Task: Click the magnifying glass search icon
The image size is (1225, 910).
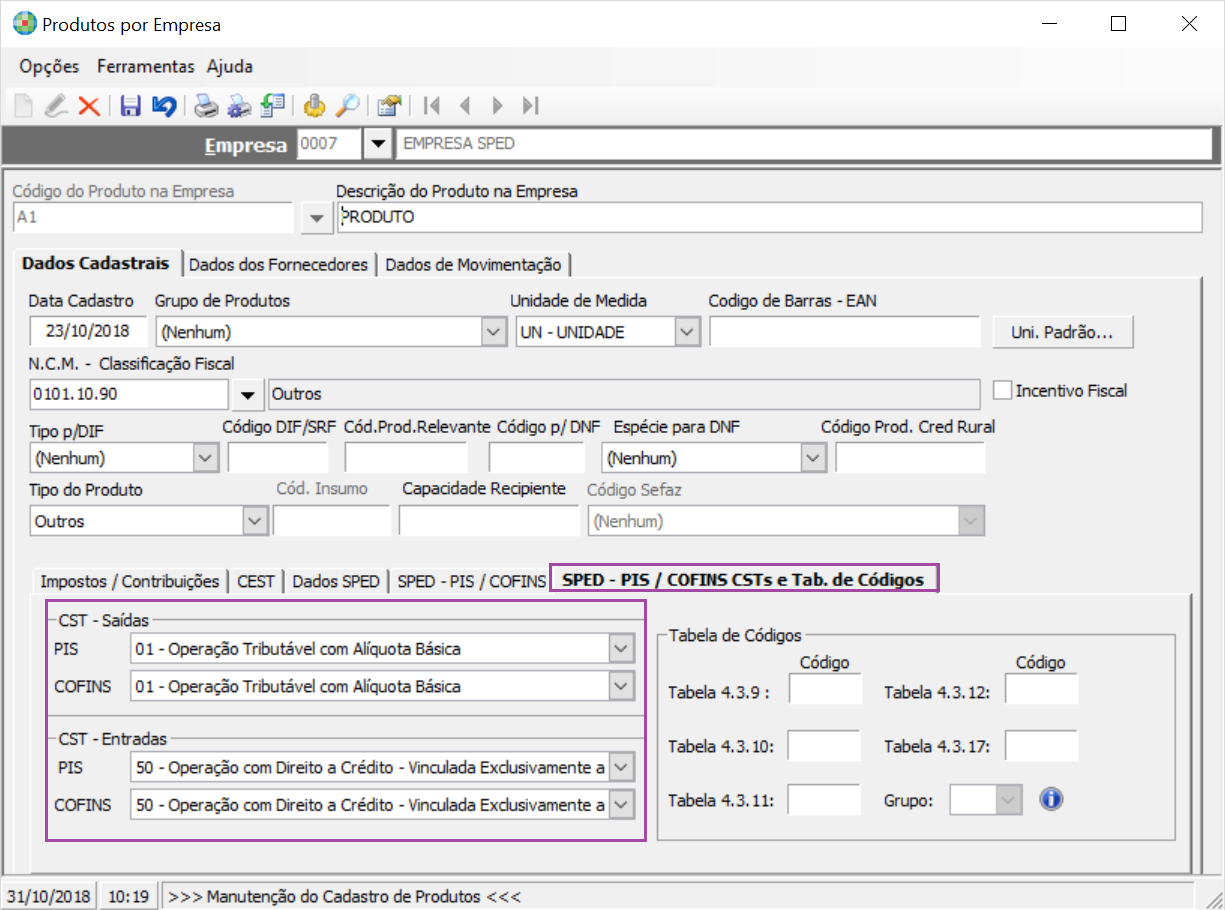Action: pyautogui.click(x=347, y=106)
